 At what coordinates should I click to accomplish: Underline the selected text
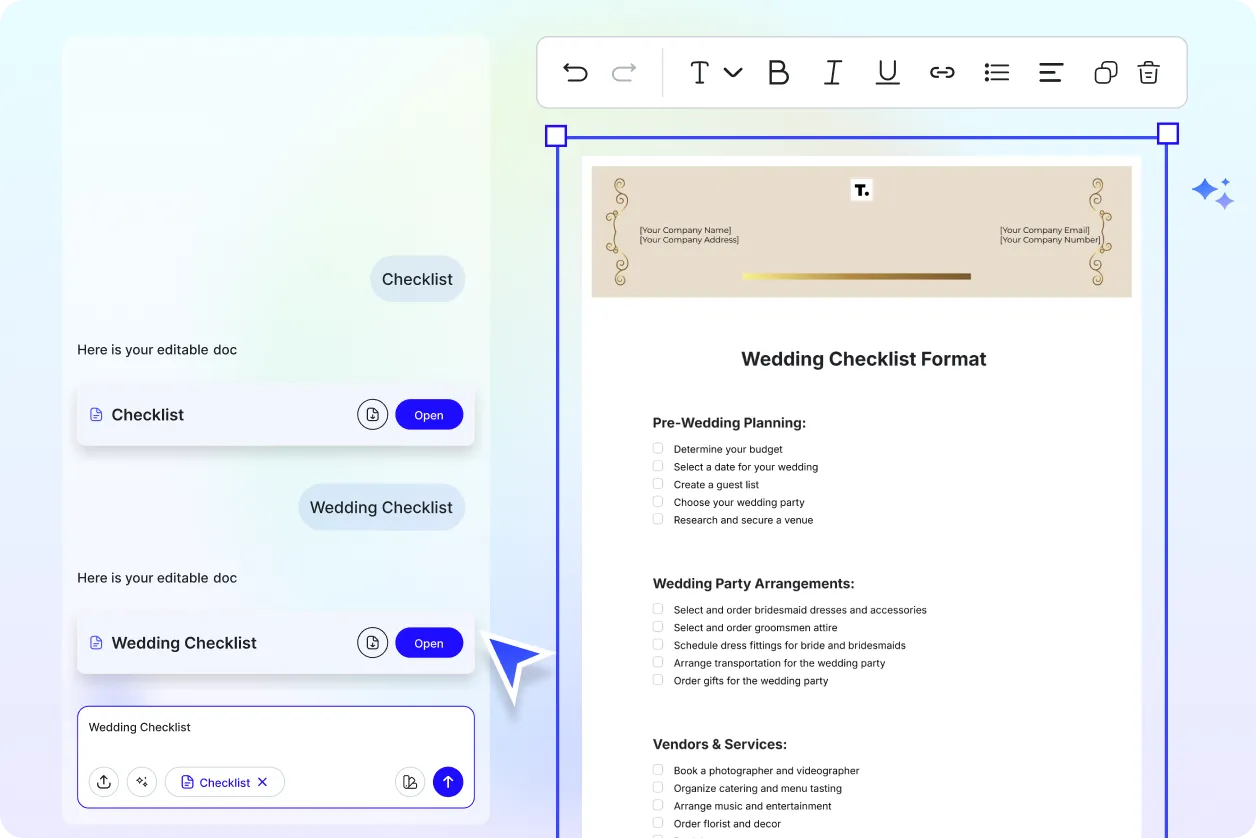pyautogui.click(x=887, y=72)
